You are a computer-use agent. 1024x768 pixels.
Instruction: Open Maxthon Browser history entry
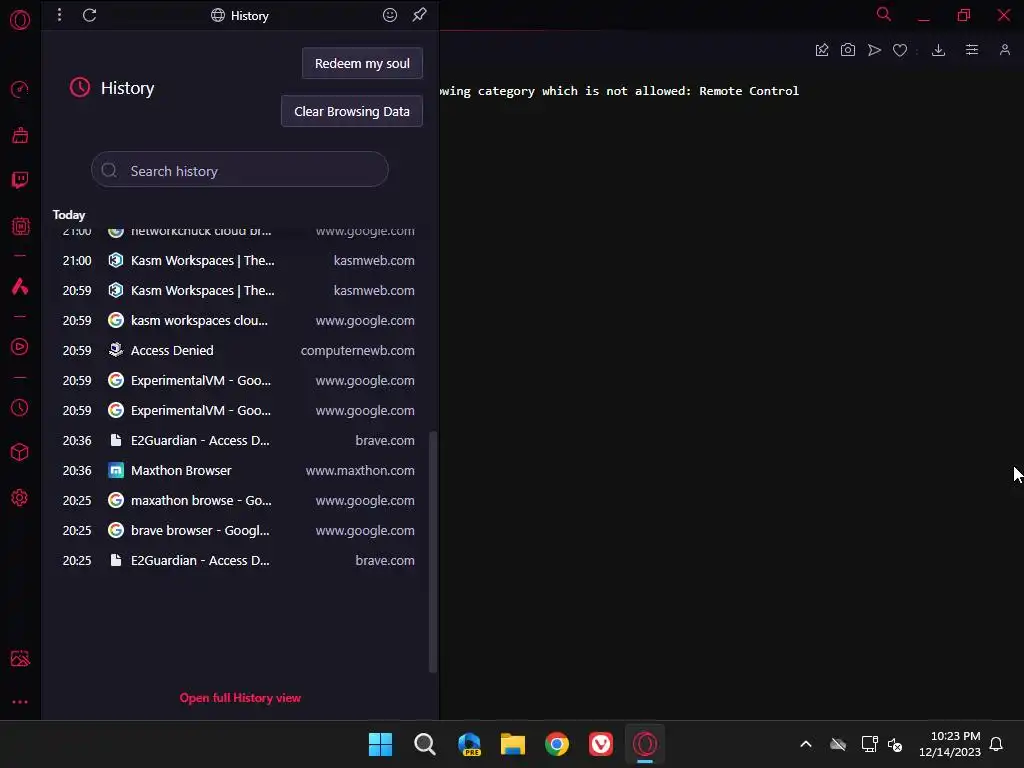tap(239, 471)
